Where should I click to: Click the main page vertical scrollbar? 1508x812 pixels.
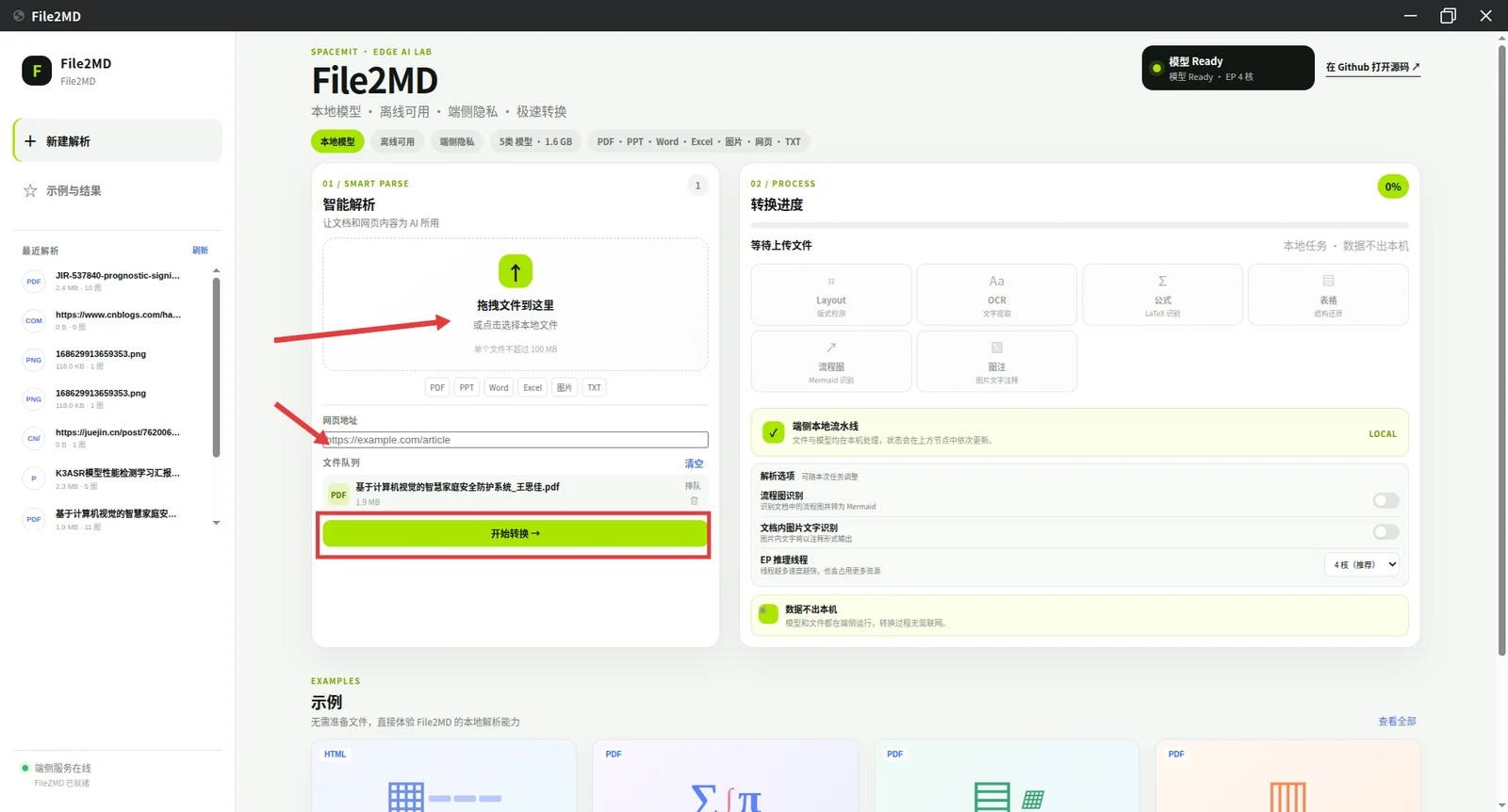[x=1501, y=349]
